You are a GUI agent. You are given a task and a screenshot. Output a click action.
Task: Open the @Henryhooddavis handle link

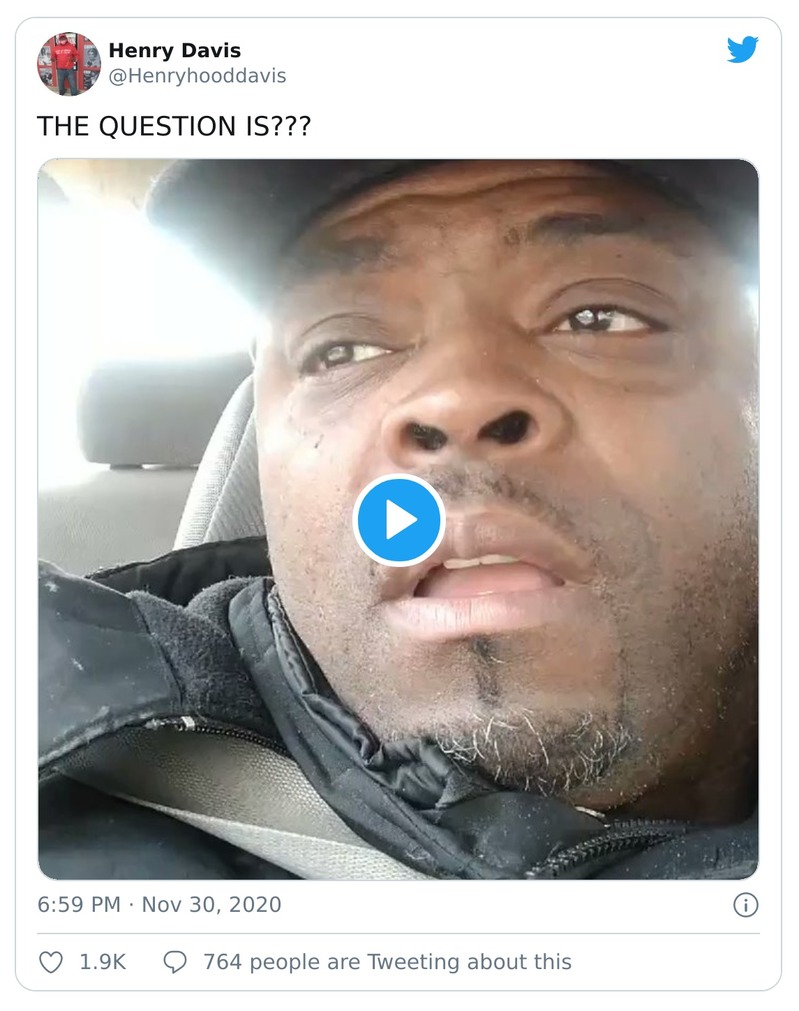click(197, 76)
